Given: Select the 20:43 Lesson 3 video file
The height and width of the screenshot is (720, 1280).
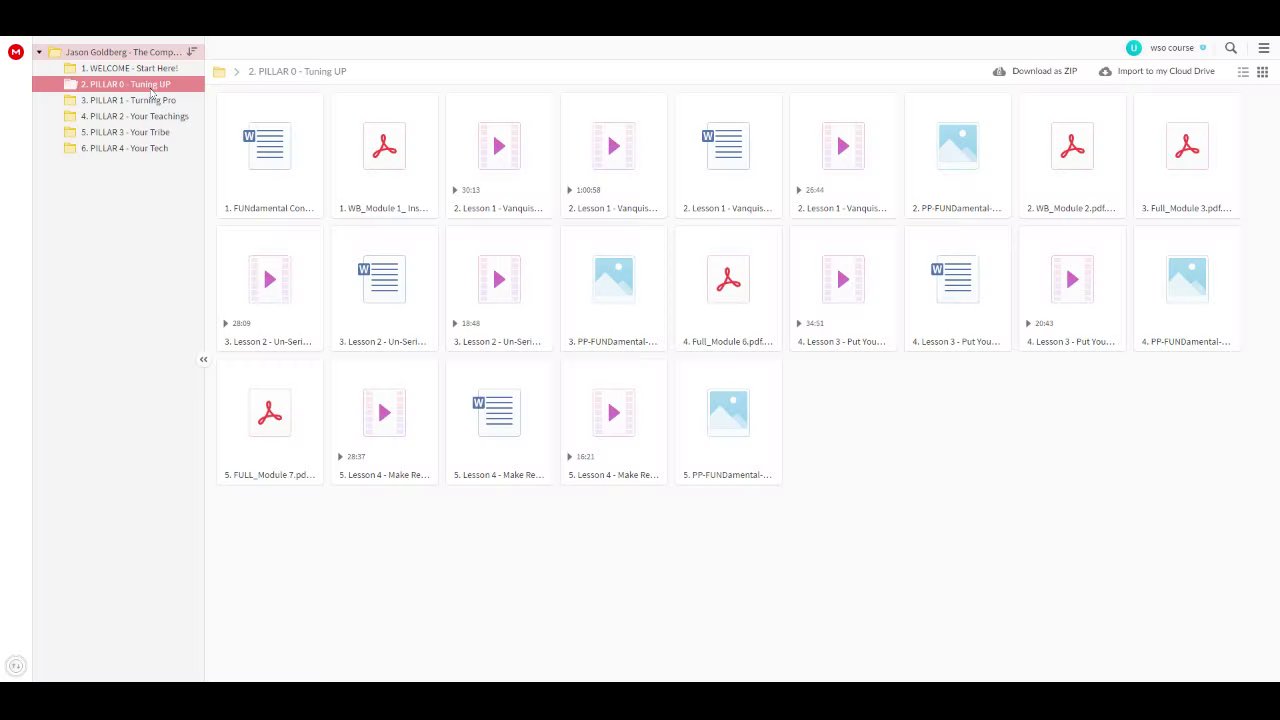Looking at the screenshot, I should point(1072,291).
